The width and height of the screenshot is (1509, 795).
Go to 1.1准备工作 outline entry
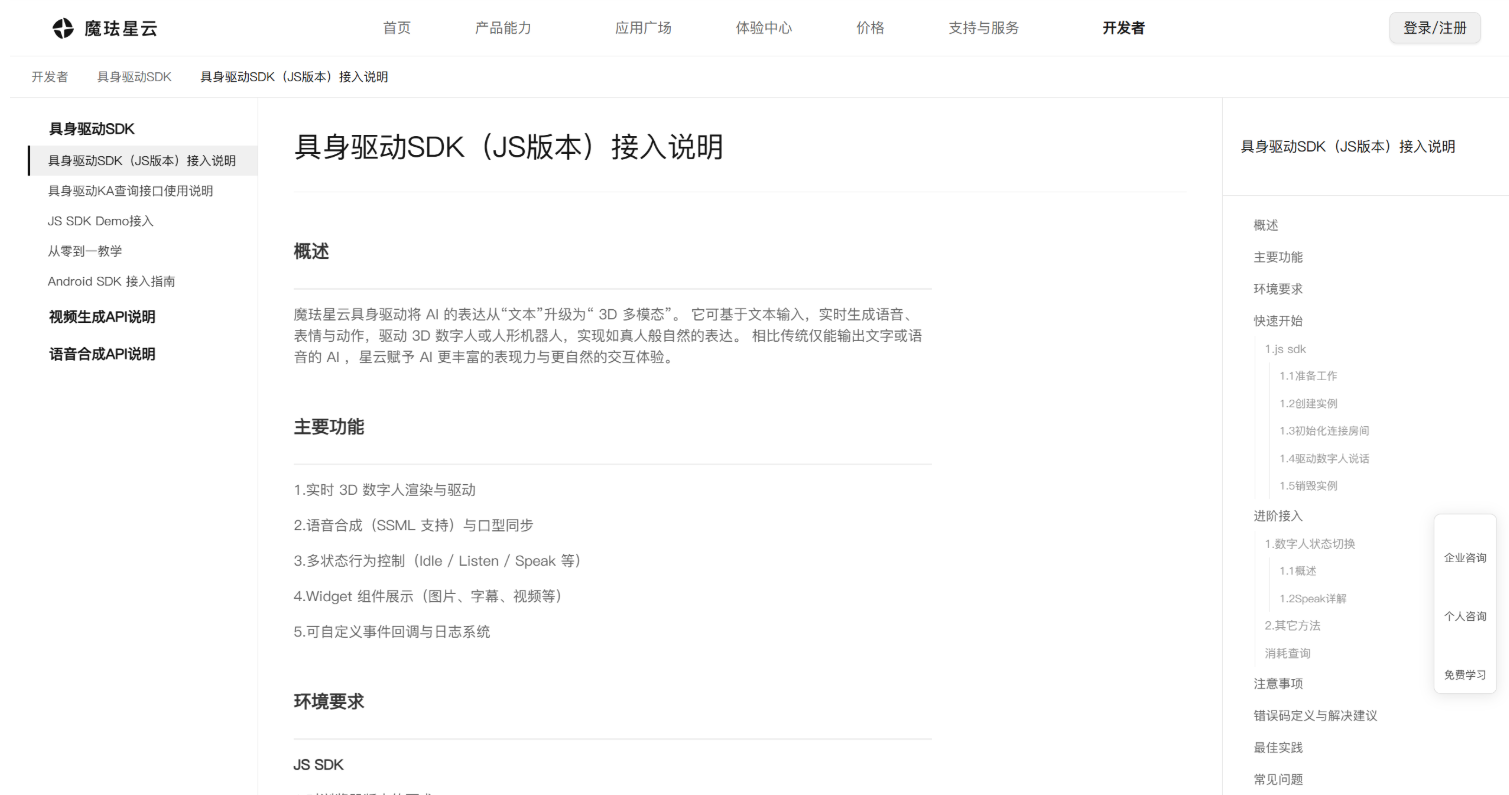pyautogui.click(x=1308, y=376)
